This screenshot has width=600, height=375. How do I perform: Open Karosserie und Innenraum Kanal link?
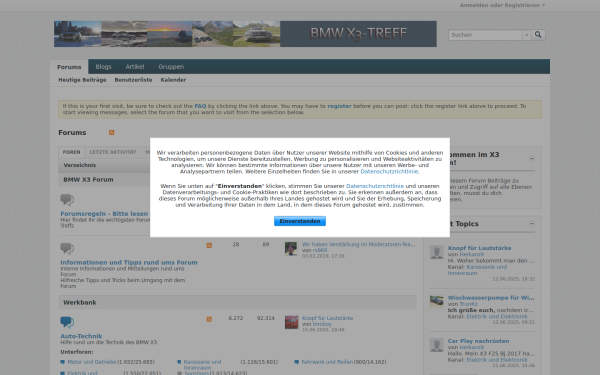point(477,270)
